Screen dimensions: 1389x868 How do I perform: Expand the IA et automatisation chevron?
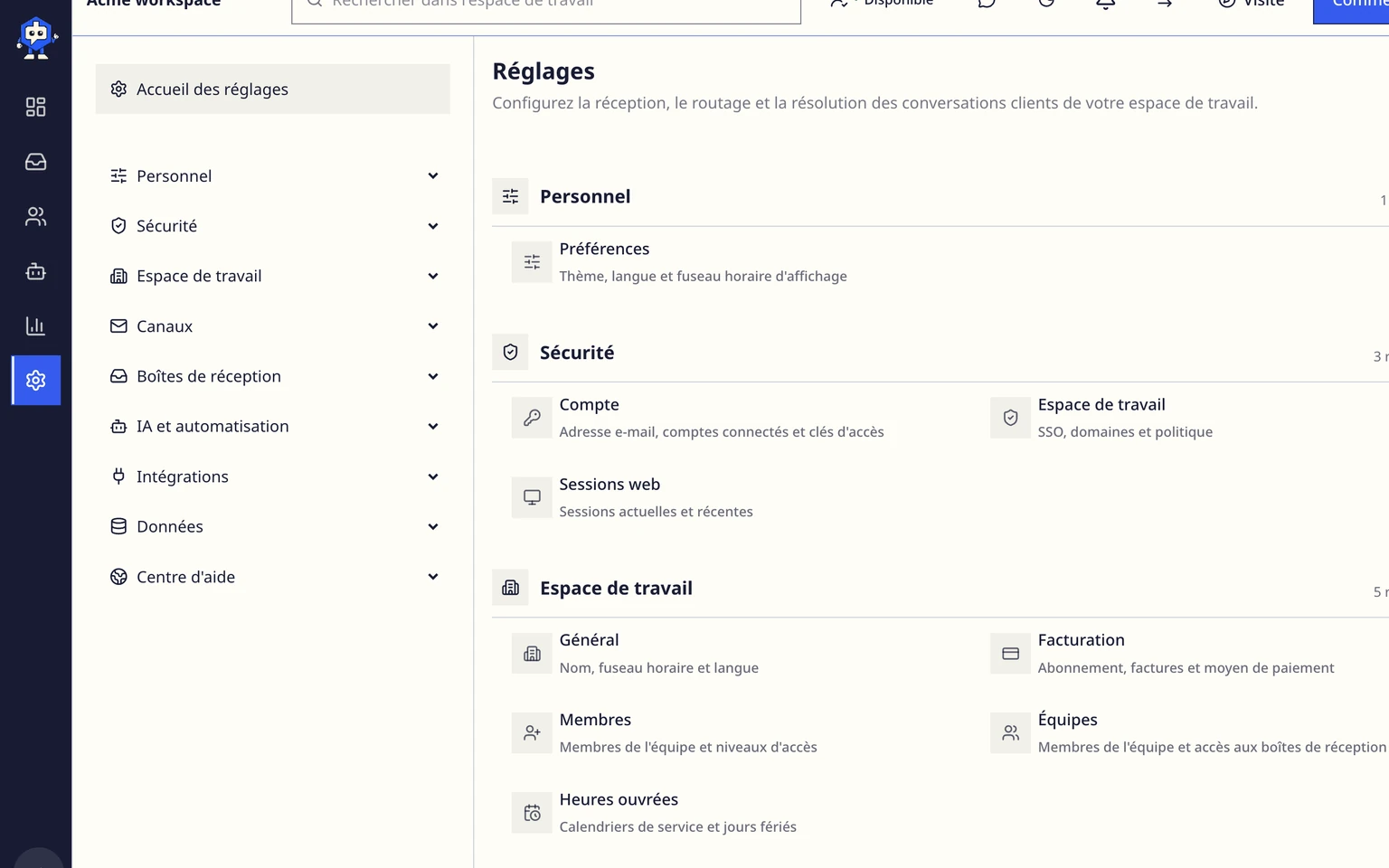[x=433, y=427]
